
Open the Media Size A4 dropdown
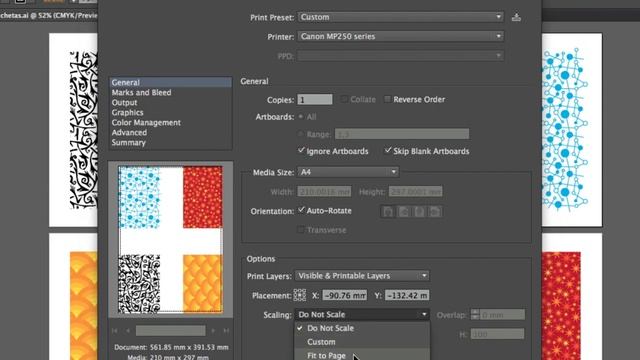[x=348, y=172]
